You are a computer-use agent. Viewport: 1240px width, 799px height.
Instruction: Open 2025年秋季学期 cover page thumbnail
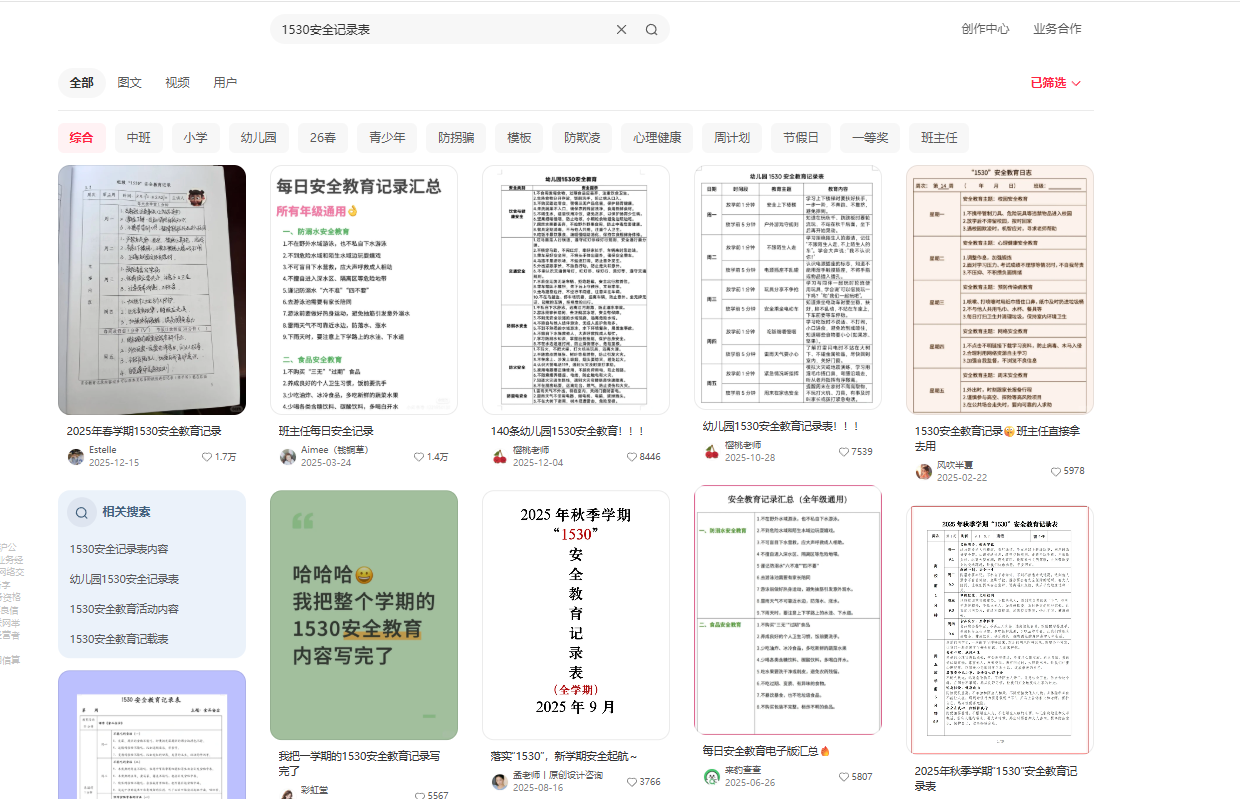click(x=576, y=615)
